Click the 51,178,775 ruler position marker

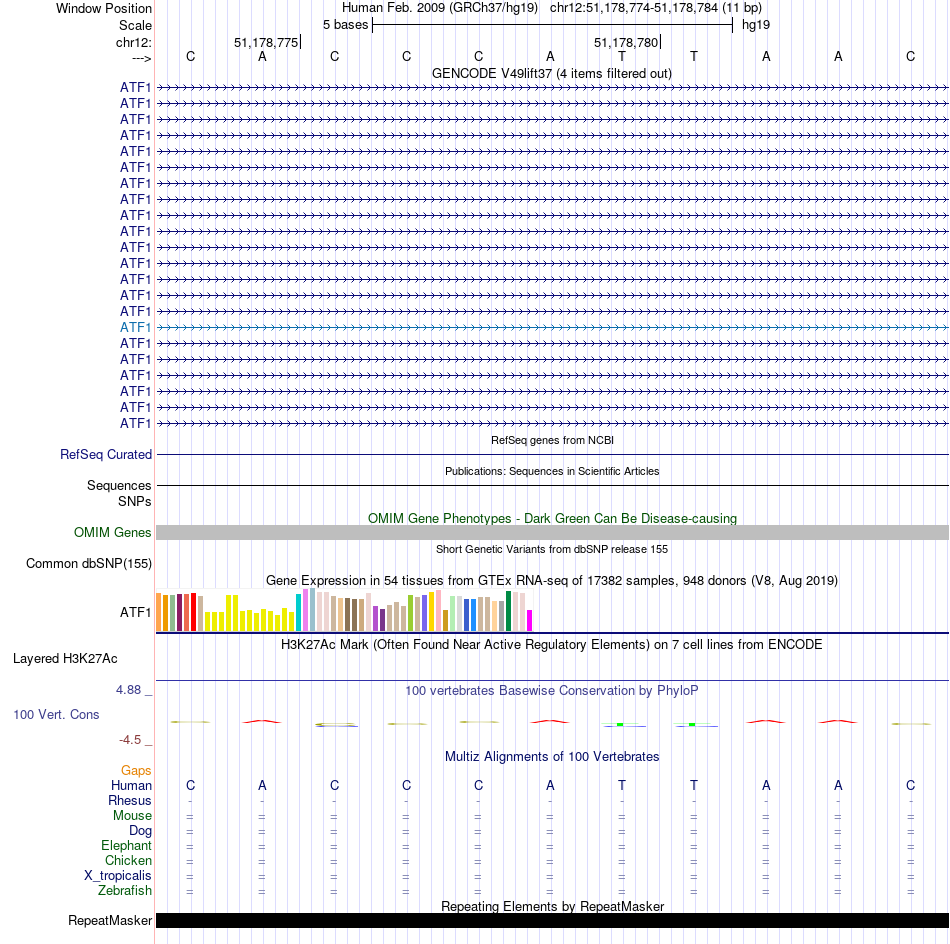click(267, 42)
